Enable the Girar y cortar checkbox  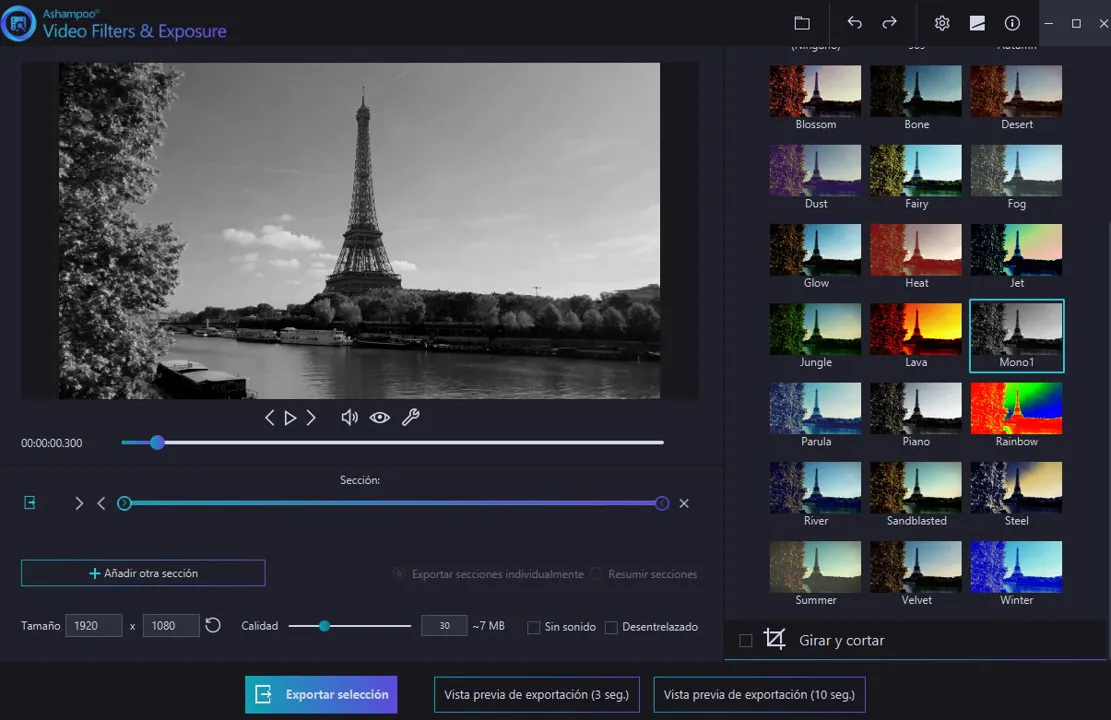pos(745,641)
